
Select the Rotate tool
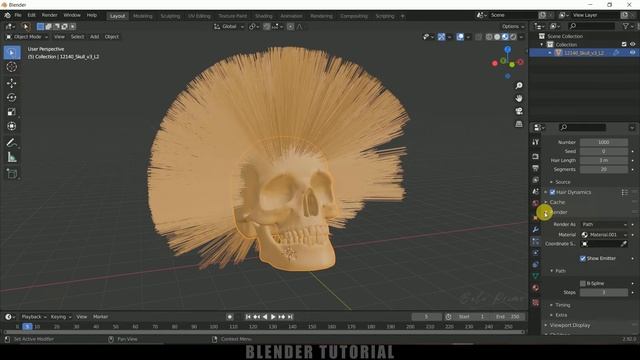pos(12,98)
